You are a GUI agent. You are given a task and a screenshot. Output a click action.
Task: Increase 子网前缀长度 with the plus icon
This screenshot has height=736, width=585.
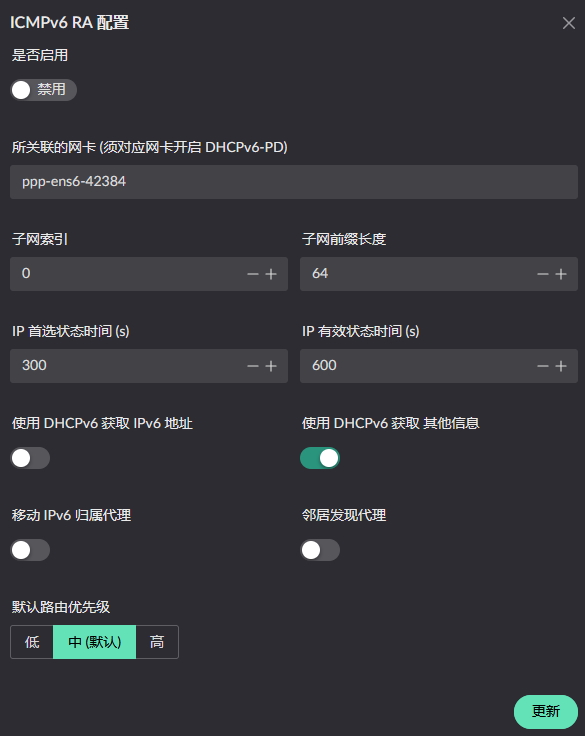561,274
